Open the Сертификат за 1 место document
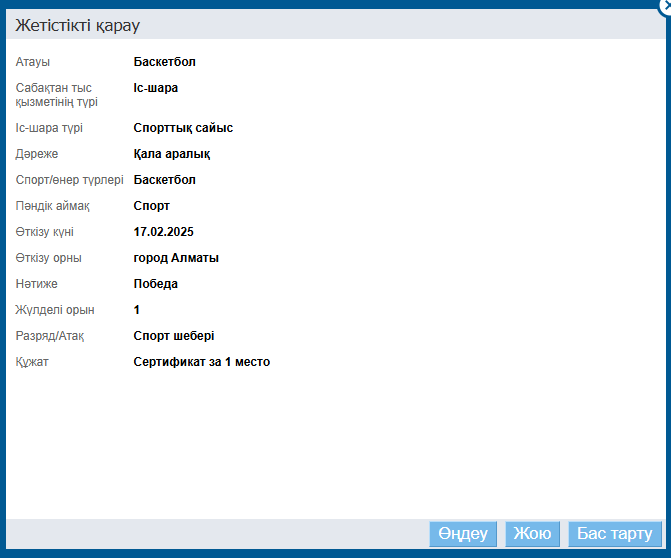The width and height of the screenshot is (671, 558). (202, 362)
